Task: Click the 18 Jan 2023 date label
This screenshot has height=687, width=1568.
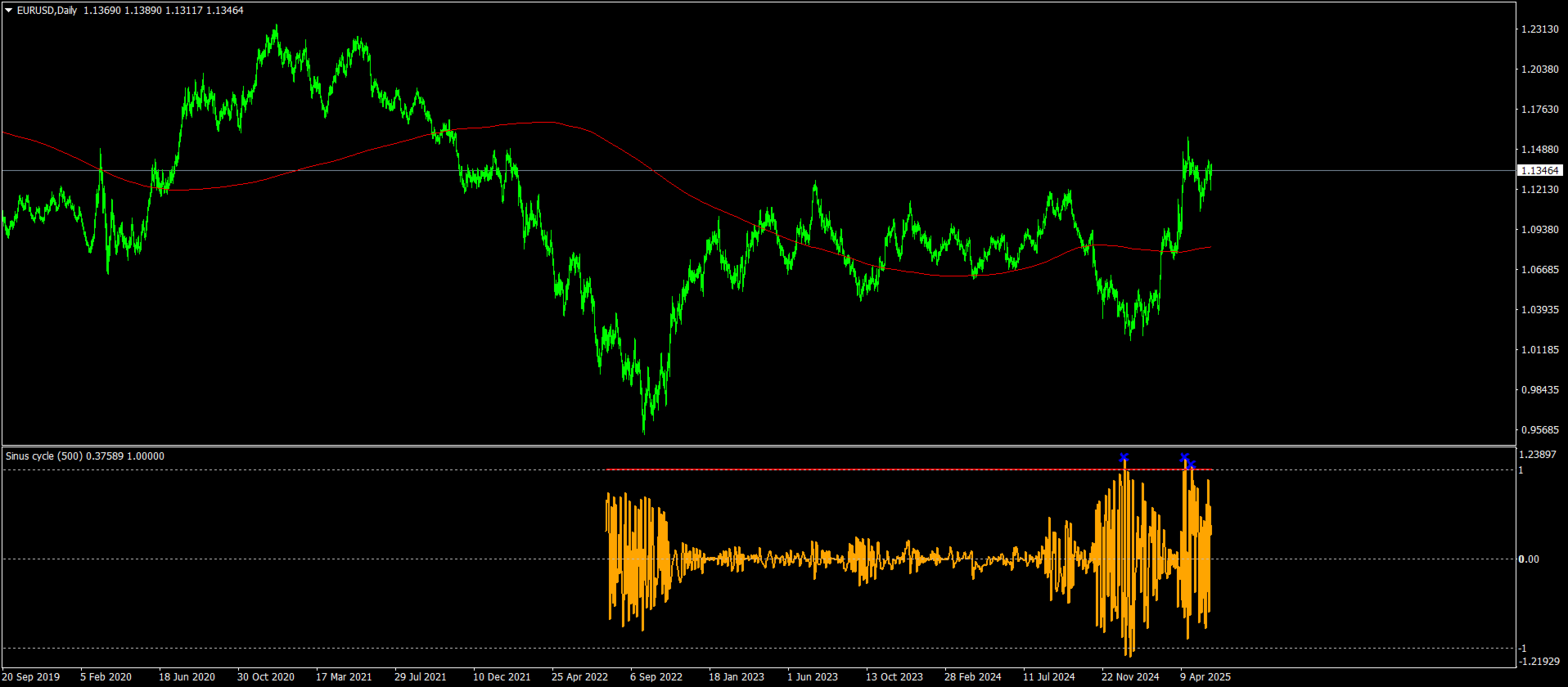Action: pos(737,677)
